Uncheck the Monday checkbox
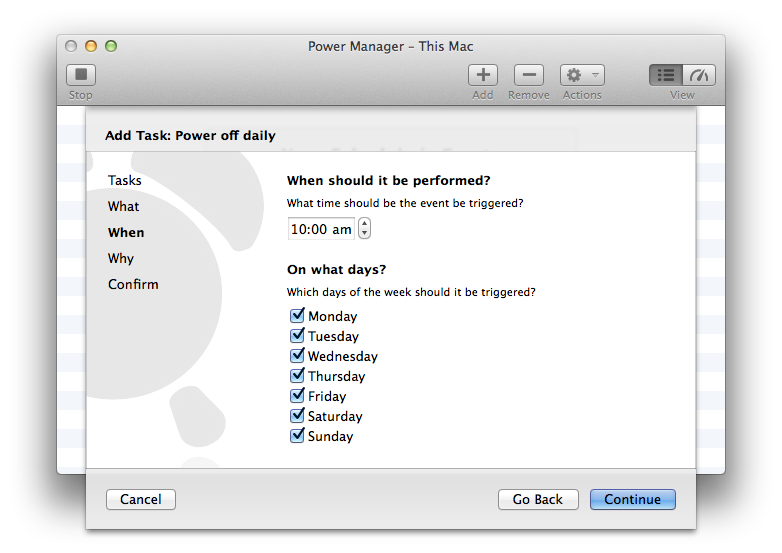This screenshot has height=553, width=782. (297, 316)
